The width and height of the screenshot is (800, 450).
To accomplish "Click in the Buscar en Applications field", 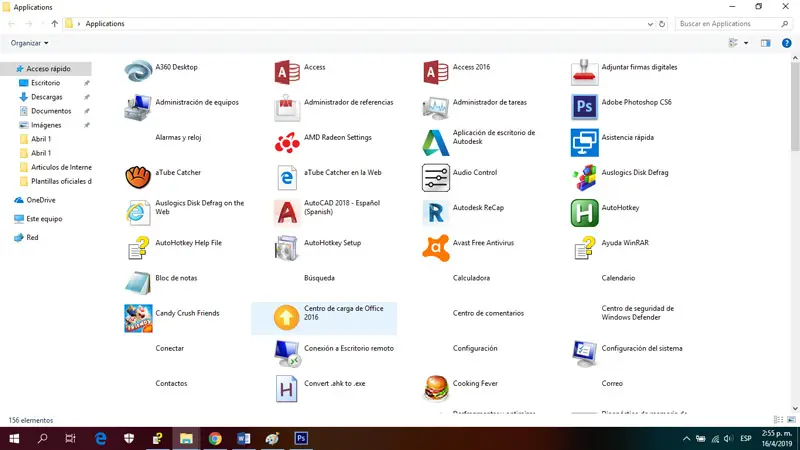I will pos(733,24).
